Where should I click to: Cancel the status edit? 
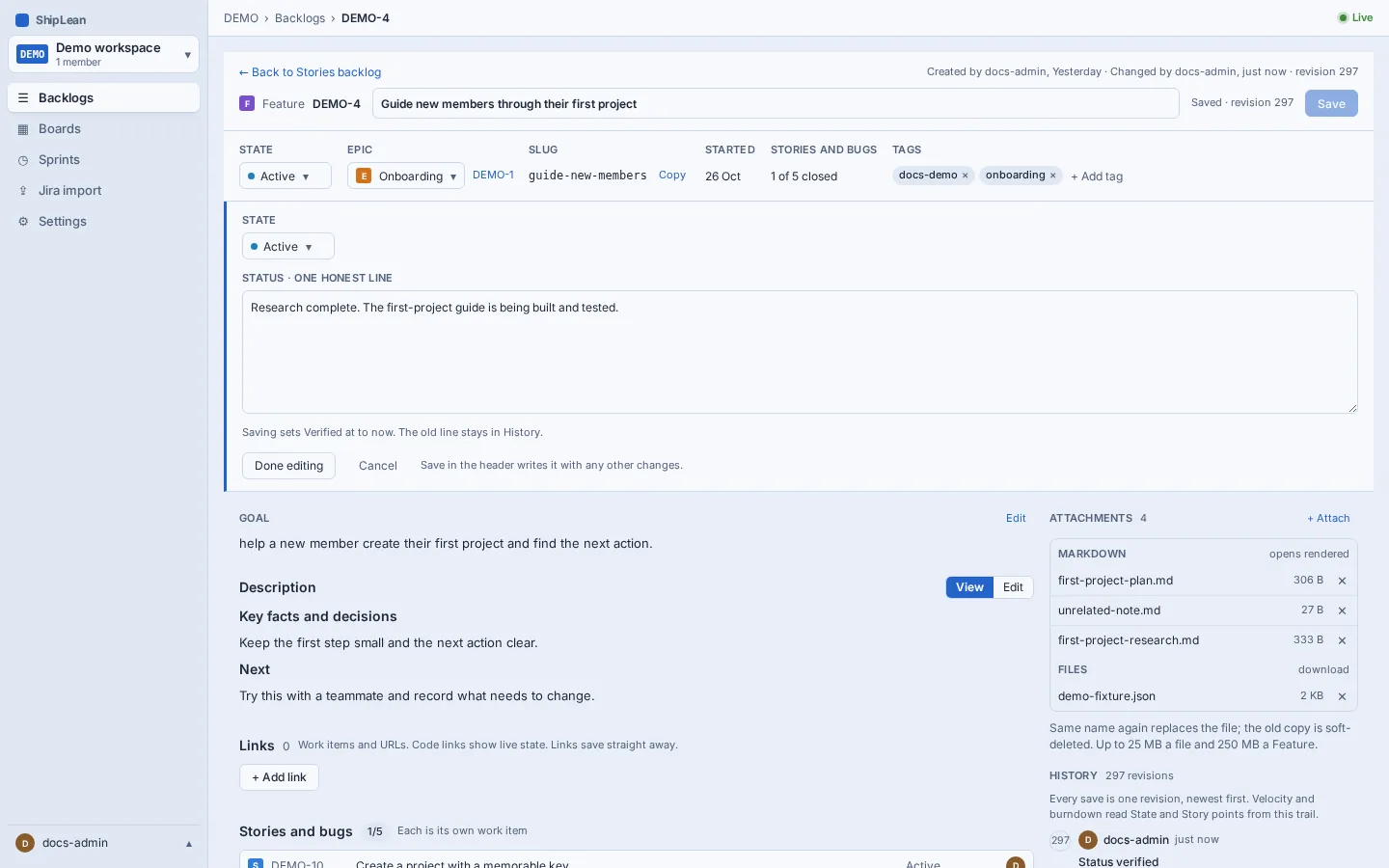tap(378, 466)
